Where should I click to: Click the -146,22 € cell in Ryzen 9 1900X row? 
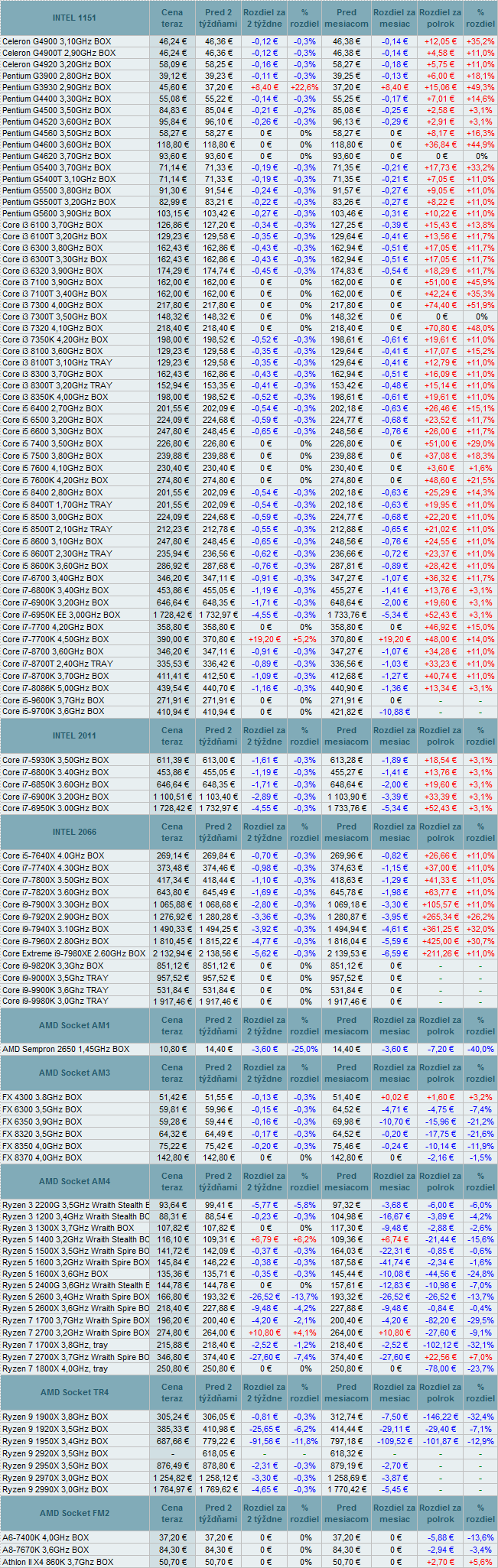point(441,1417)
